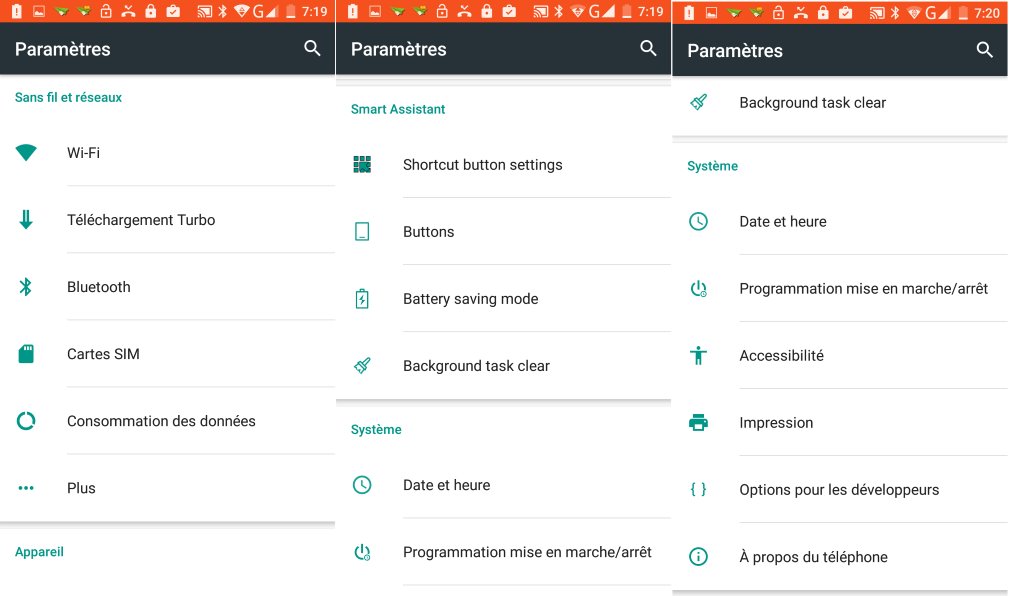Screen dimensions: 1024x596
Task: Tap the developer options braces icon
Action: click(698, 489)
